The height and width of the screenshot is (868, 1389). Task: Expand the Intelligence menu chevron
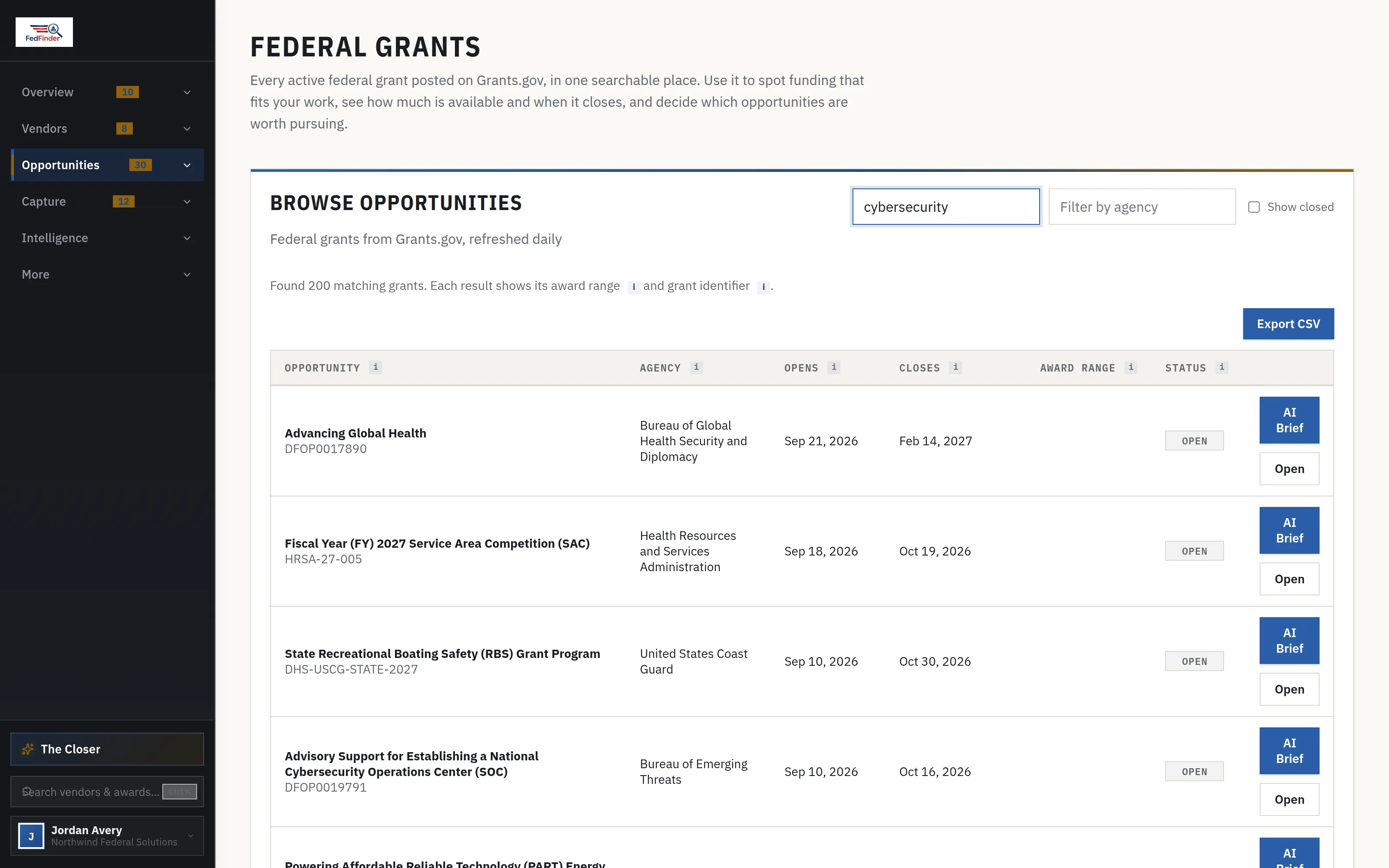[x=187, y=238]
